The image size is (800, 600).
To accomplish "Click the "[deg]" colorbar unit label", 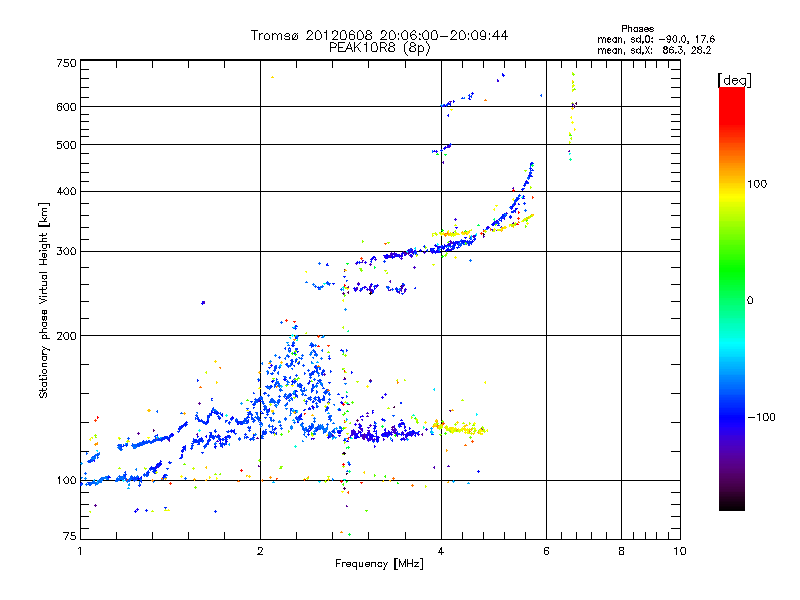I will pyautogui.click(x=734, y=80).
